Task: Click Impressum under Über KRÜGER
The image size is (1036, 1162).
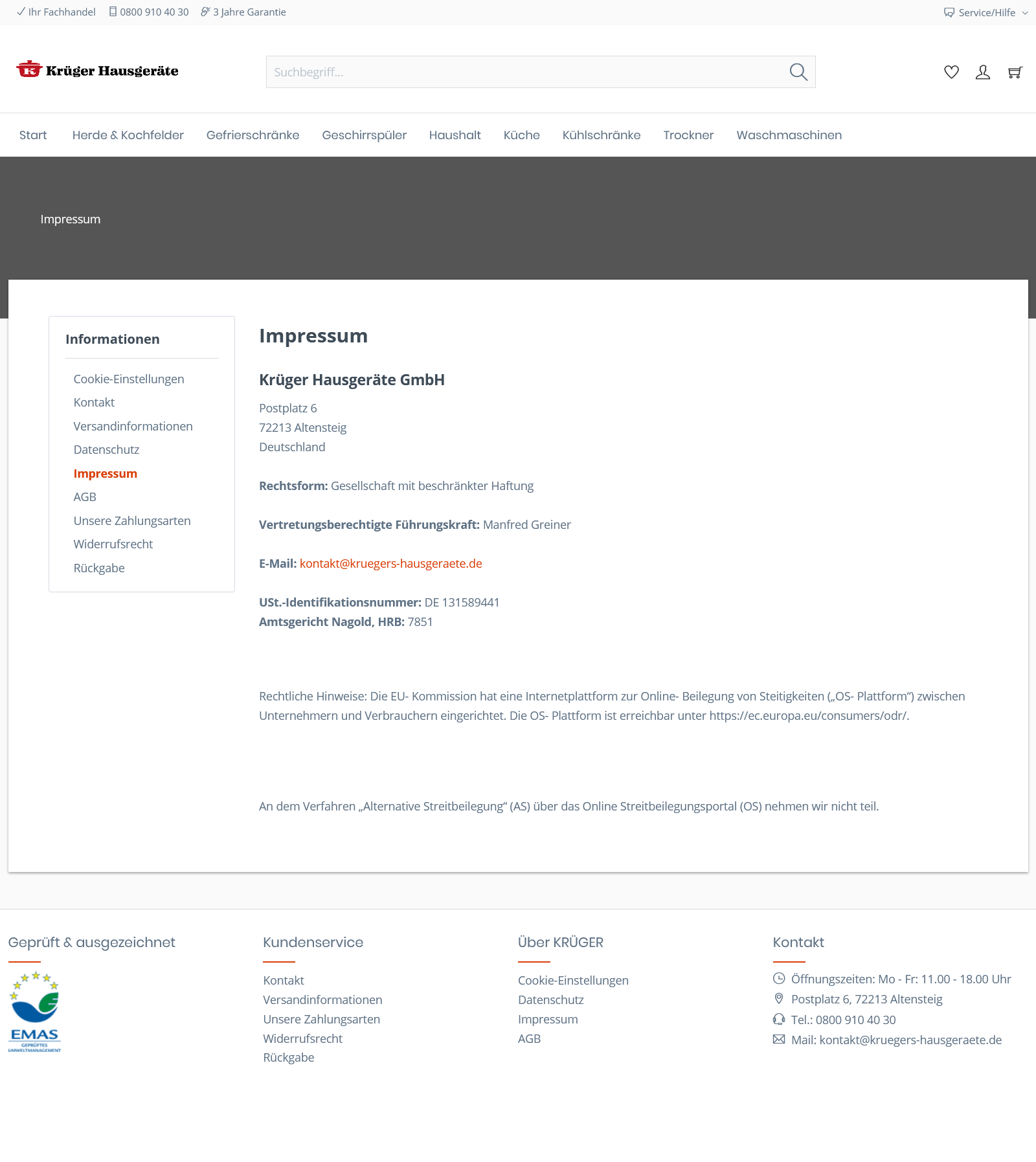Action: (x=548, y=1019)
